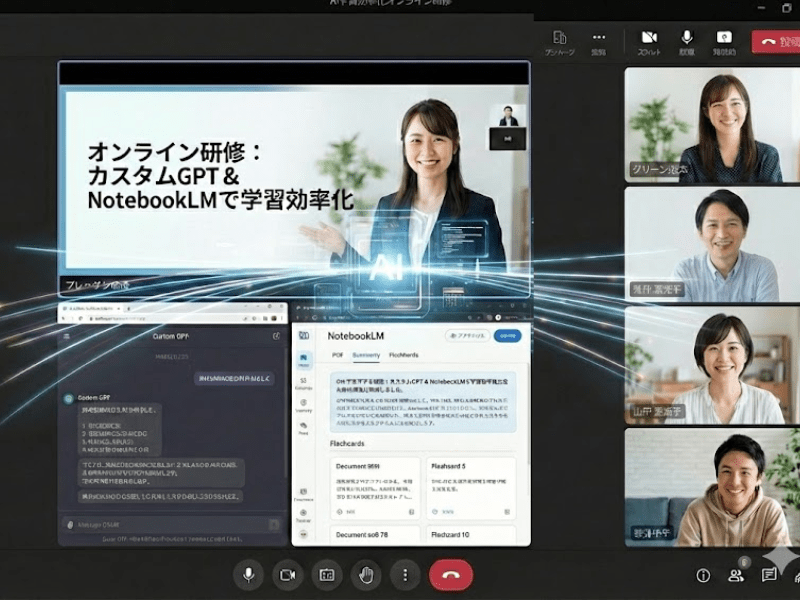The height and width of the screenshot is (600, 800).
Task: Switch to the Flashcards tab in NotebookLM
Action: click(x=404, y=355)
